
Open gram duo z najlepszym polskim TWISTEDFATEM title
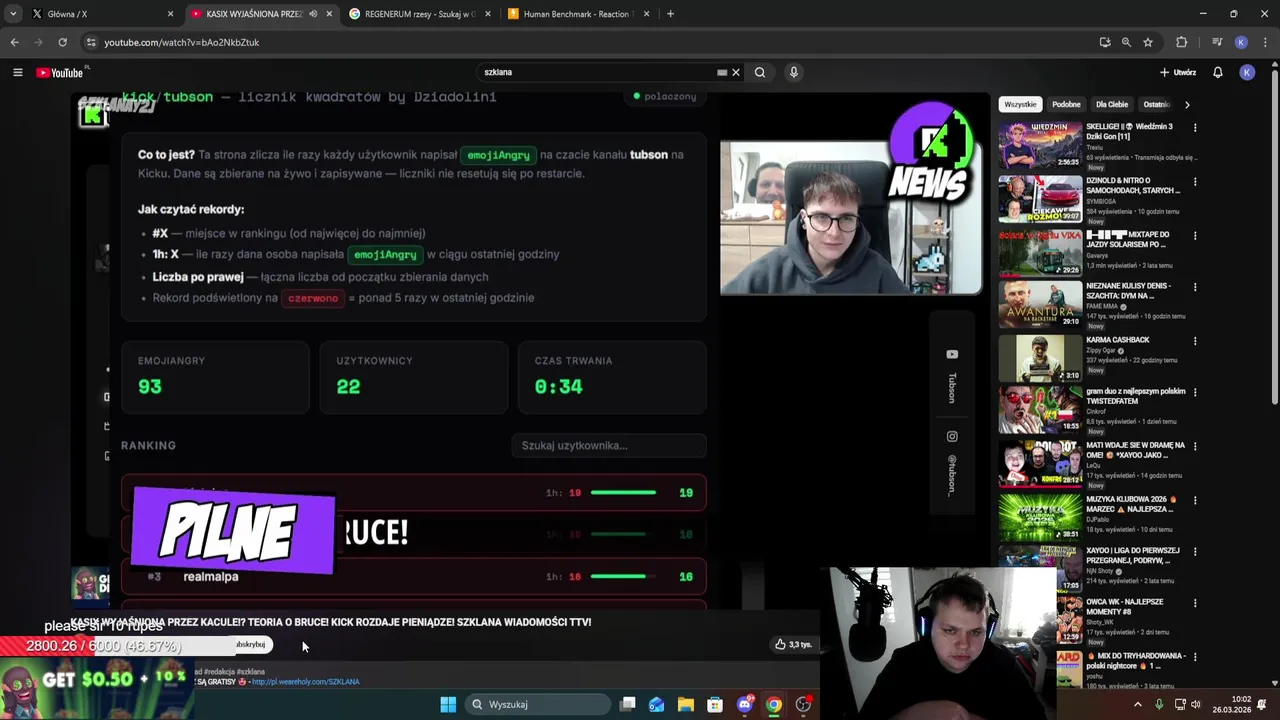(1135, 396)
